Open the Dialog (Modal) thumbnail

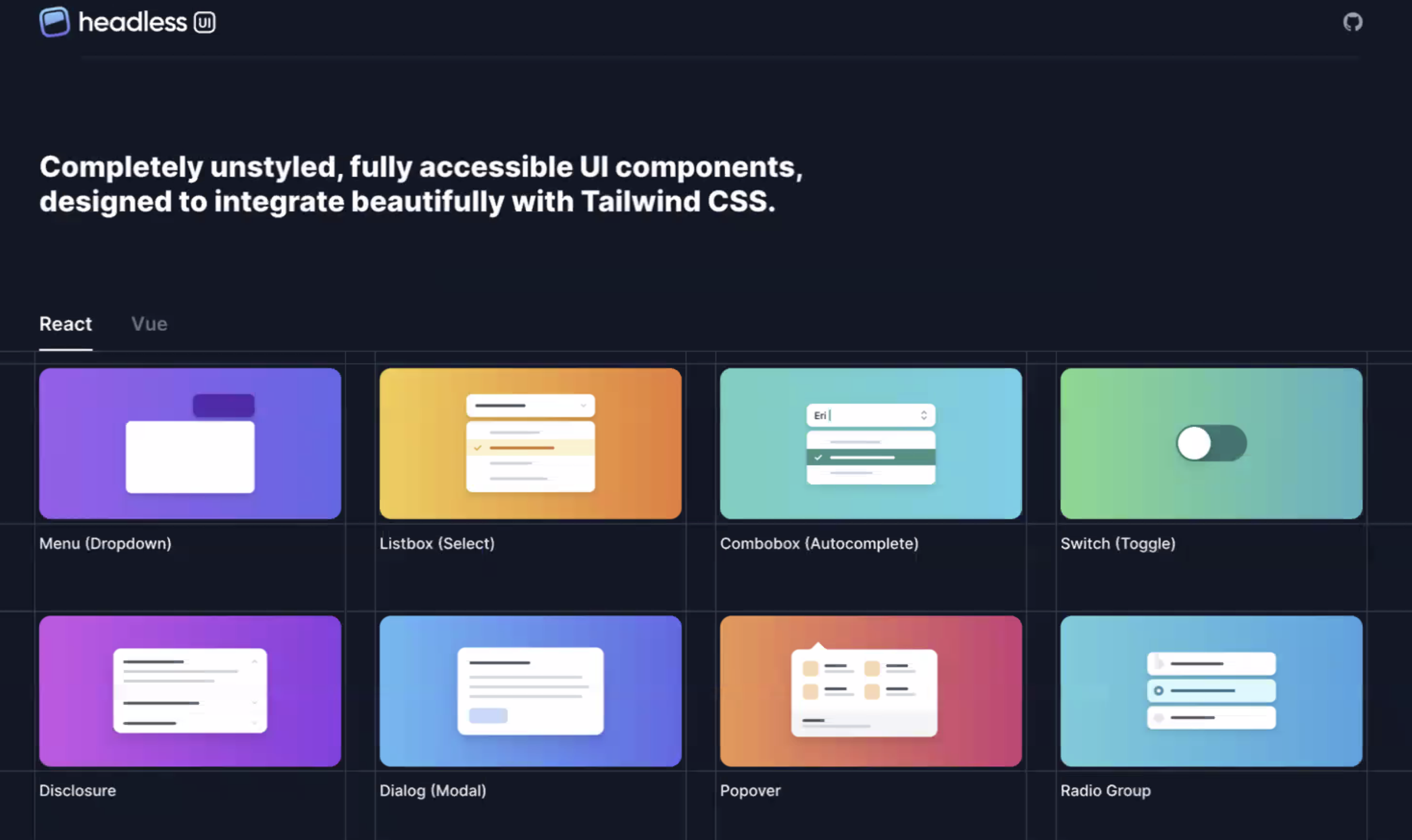(x=531, y=691)
